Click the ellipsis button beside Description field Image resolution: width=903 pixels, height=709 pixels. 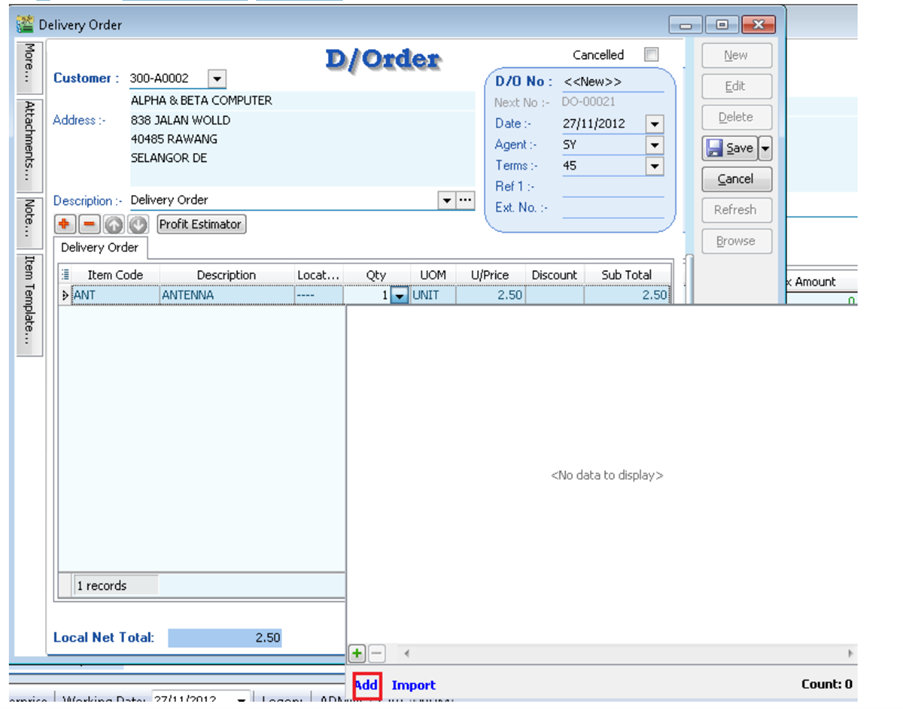click(465, 200)
